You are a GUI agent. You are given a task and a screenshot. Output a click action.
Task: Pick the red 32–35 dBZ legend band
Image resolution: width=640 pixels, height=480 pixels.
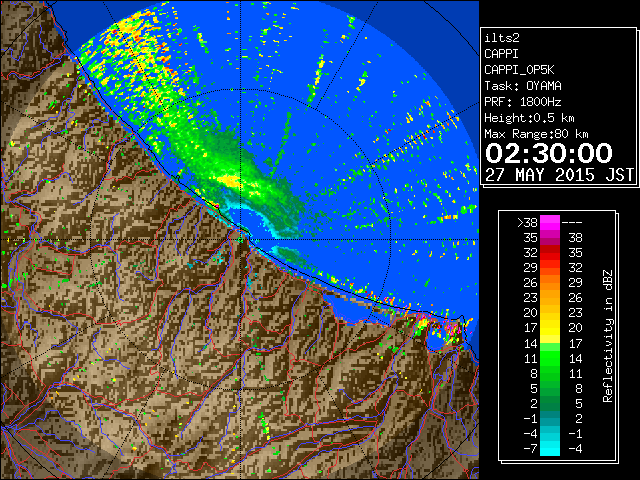(550, 253)
